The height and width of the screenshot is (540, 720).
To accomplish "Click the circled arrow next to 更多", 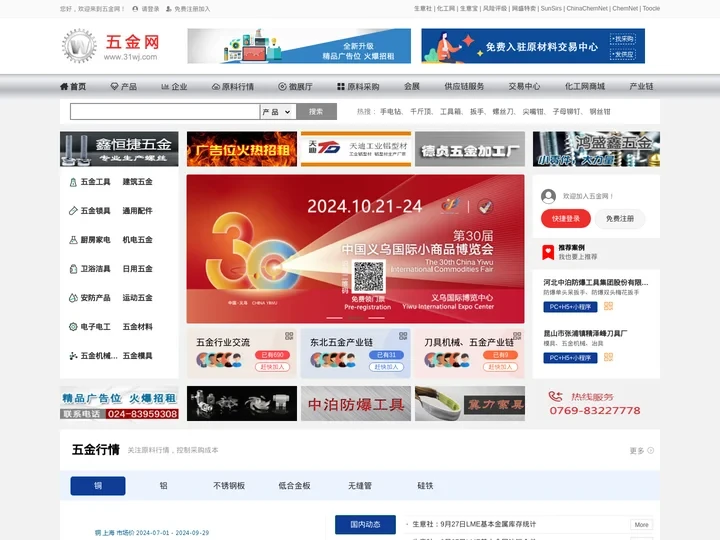I will coord(651,450).
